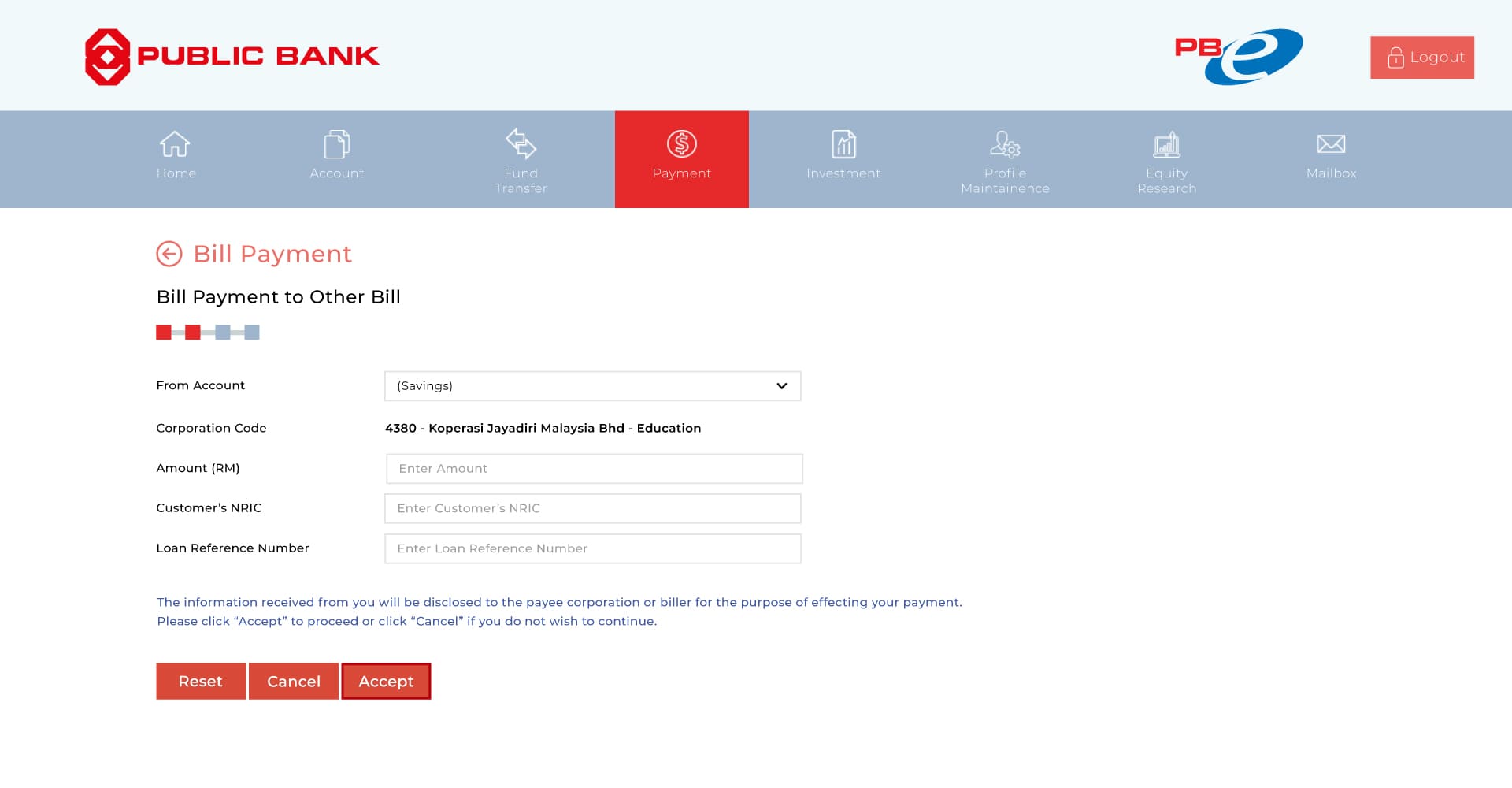Click the Enter Amount input field
This screenshot has width=1512, height=788.
click(593, 468)
